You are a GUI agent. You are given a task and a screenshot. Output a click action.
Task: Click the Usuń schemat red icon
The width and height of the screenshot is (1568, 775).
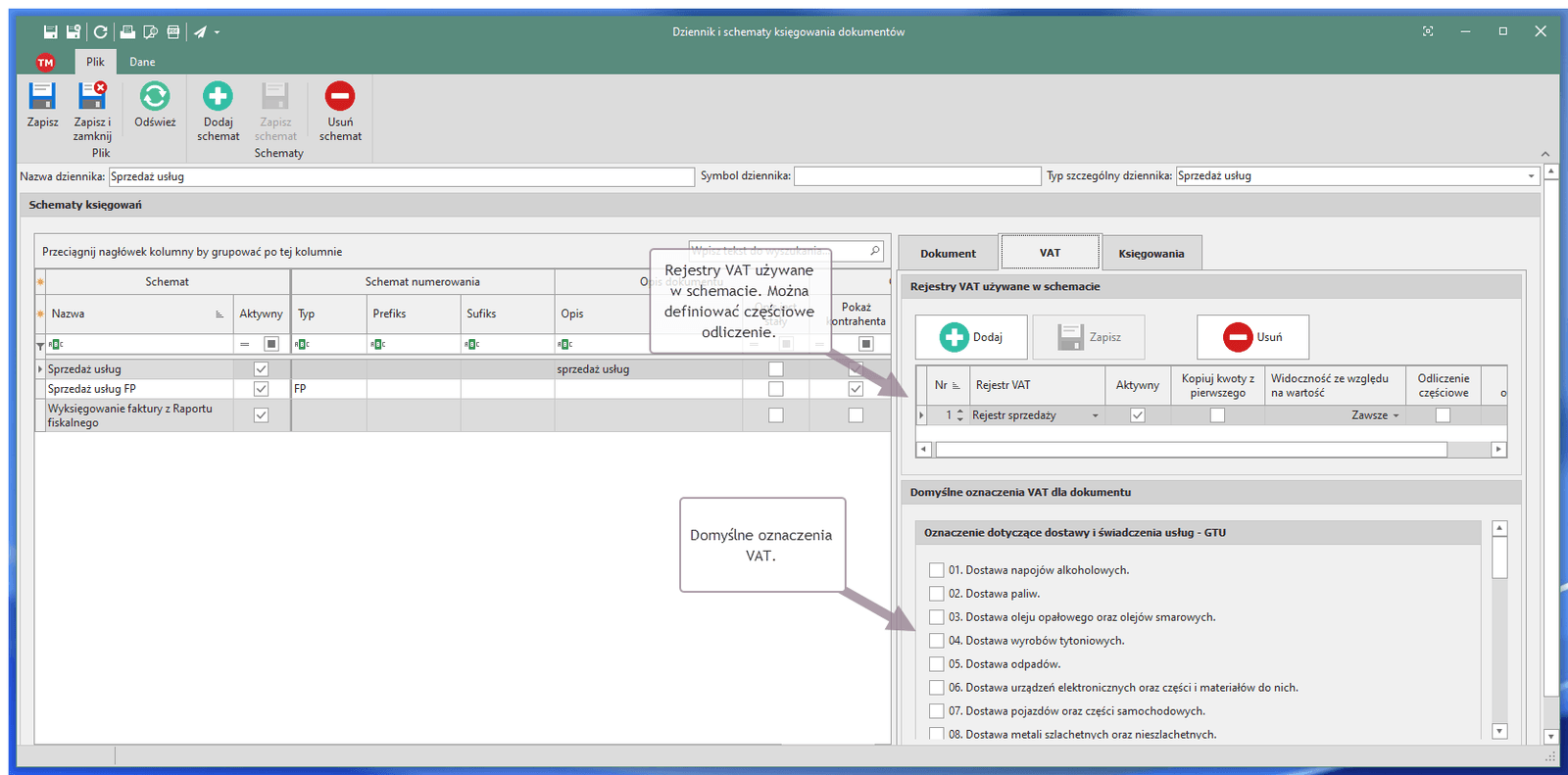point(340,96)
